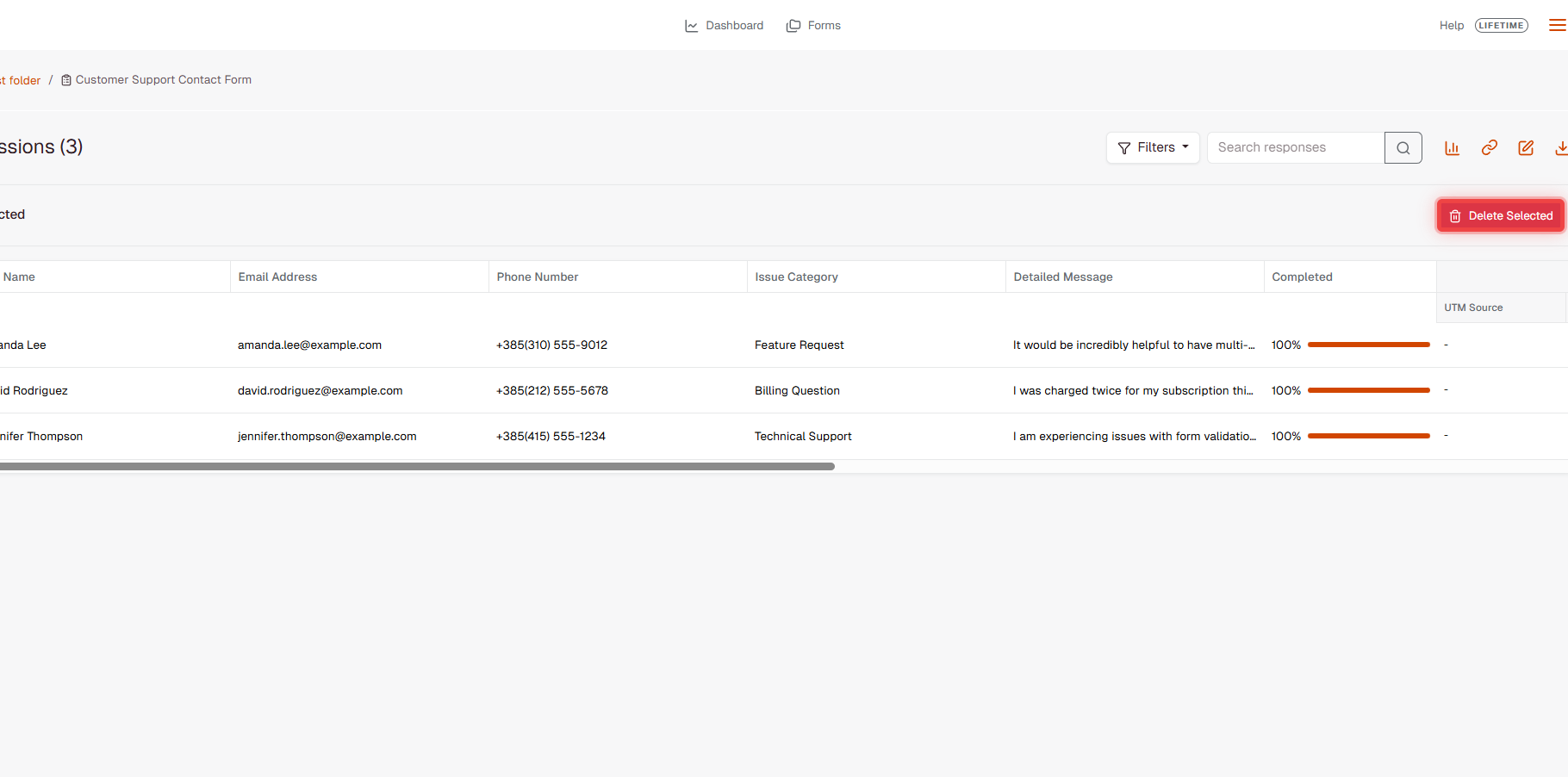Click the Rodriguez name cell
This screenshot has width=1568, height=777.
tap(34, 391)
